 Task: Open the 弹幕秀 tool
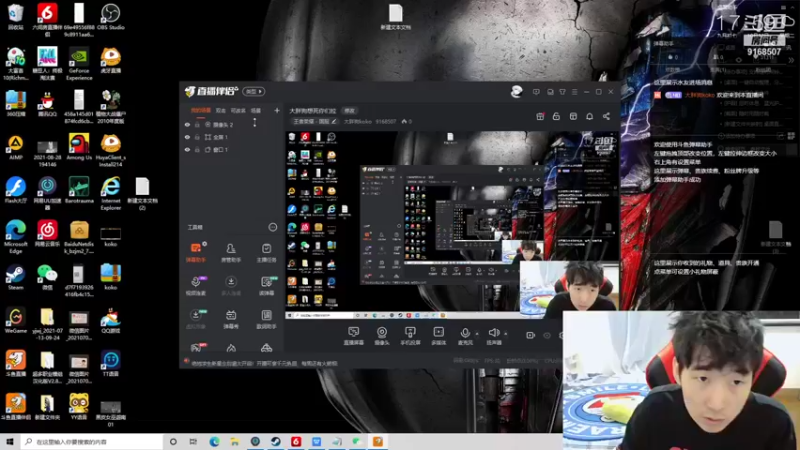coord(231,319)
